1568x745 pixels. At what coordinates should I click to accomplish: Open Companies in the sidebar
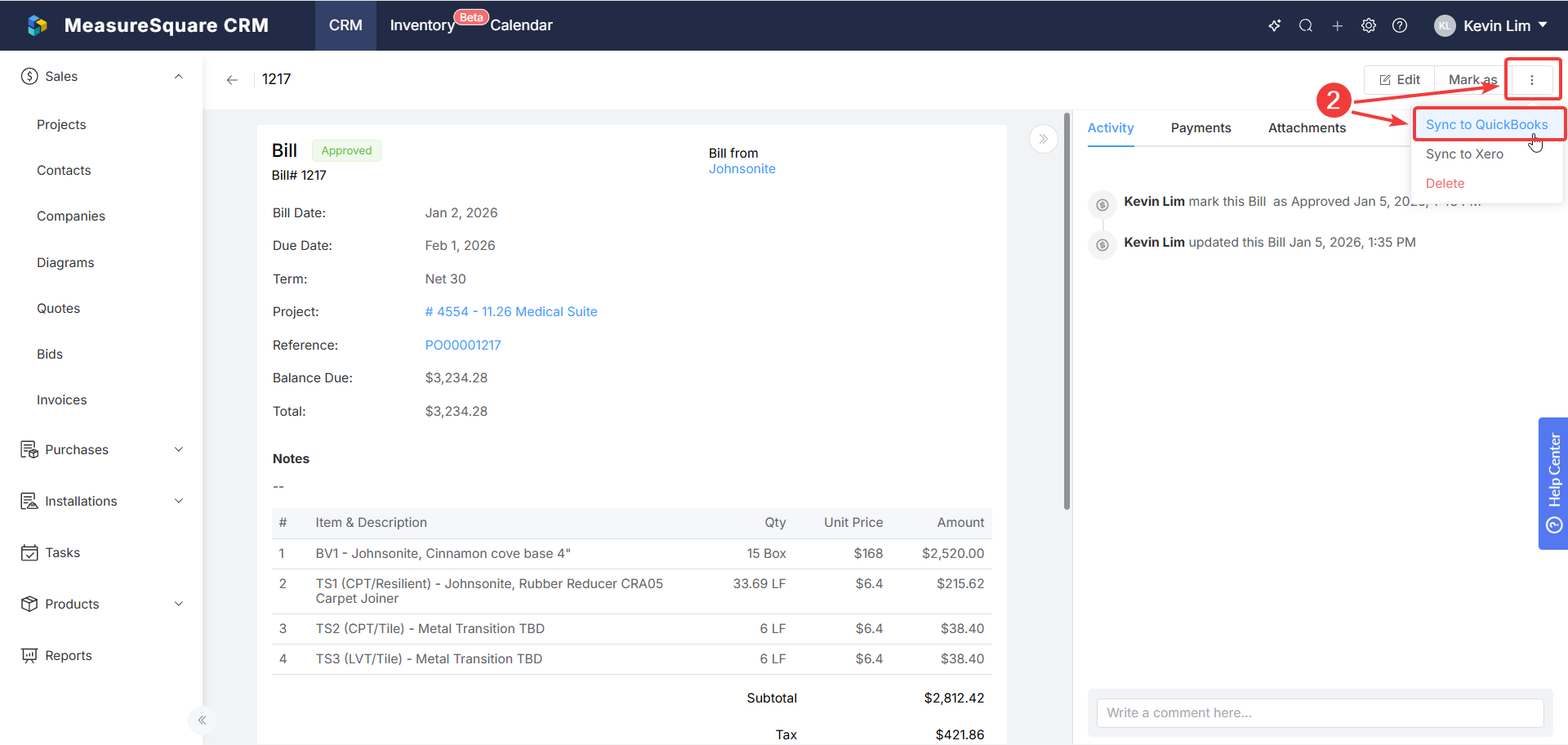[71, 216]
